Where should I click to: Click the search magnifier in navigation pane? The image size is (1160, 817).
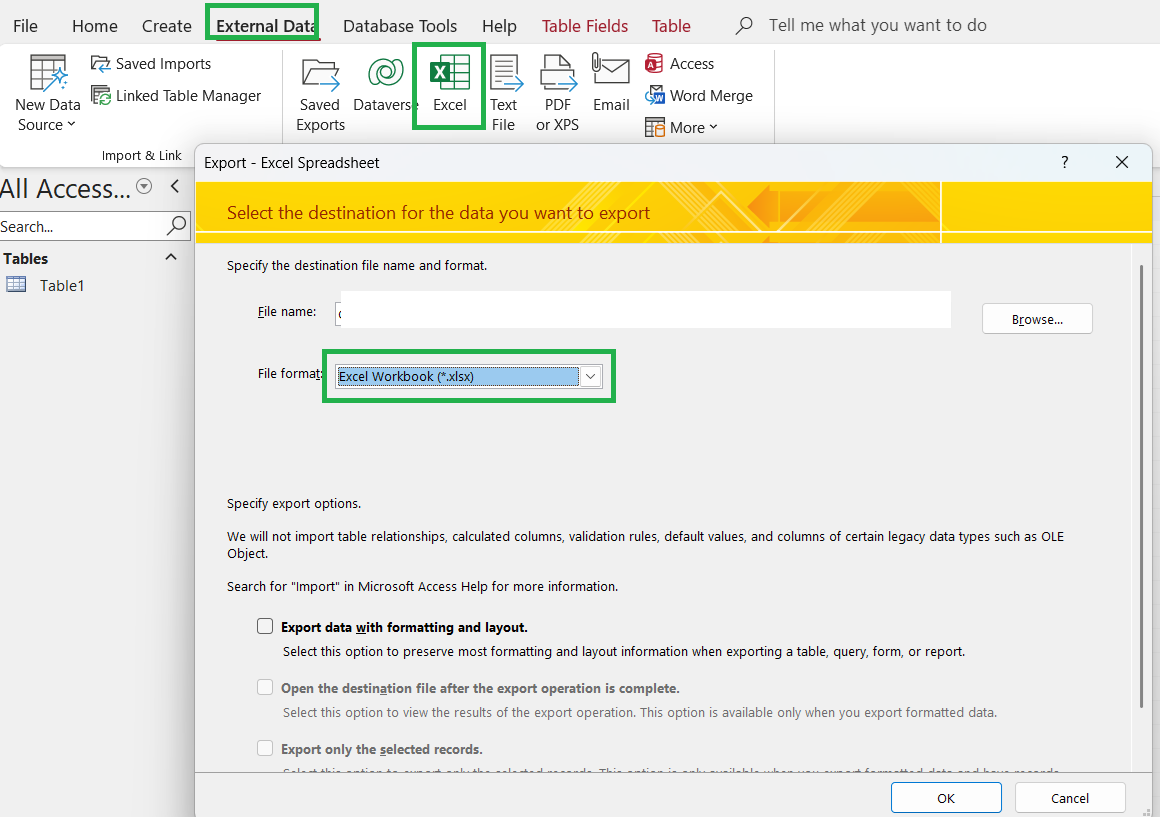coord(177,226)
